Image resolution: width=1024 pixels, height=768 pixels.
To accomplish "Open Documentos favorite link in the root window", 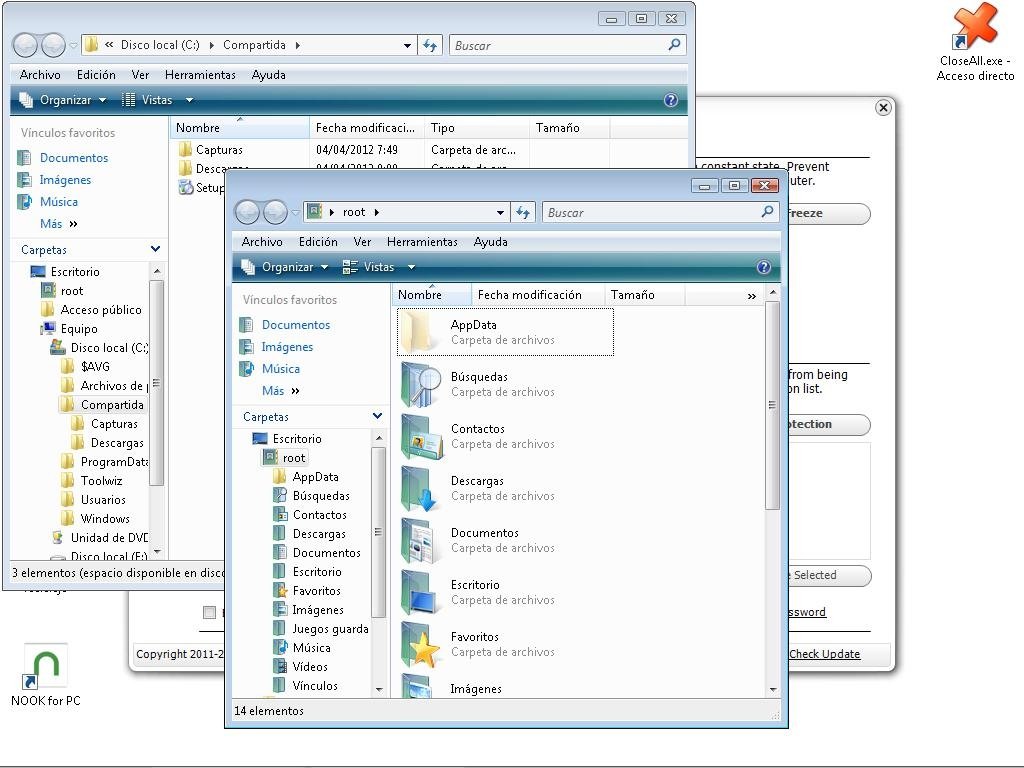I will point(296,325).
